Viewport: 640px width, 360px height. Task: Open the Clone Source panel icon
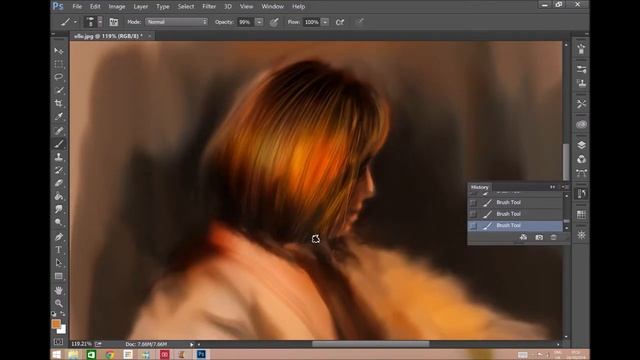pyautogui.click(x=581, y=83)
